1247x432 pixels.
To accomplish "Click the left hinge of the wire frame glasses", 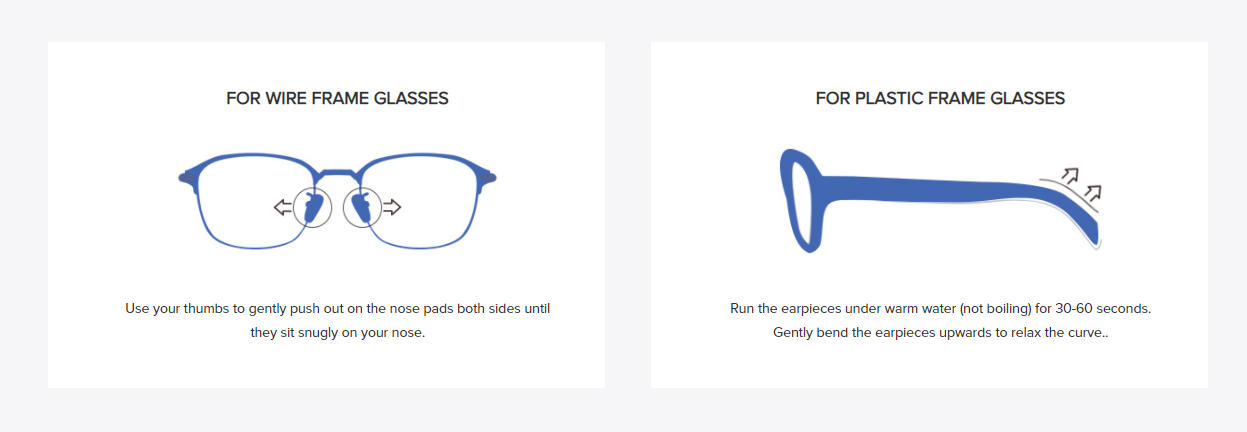I will tap(188, 178).
